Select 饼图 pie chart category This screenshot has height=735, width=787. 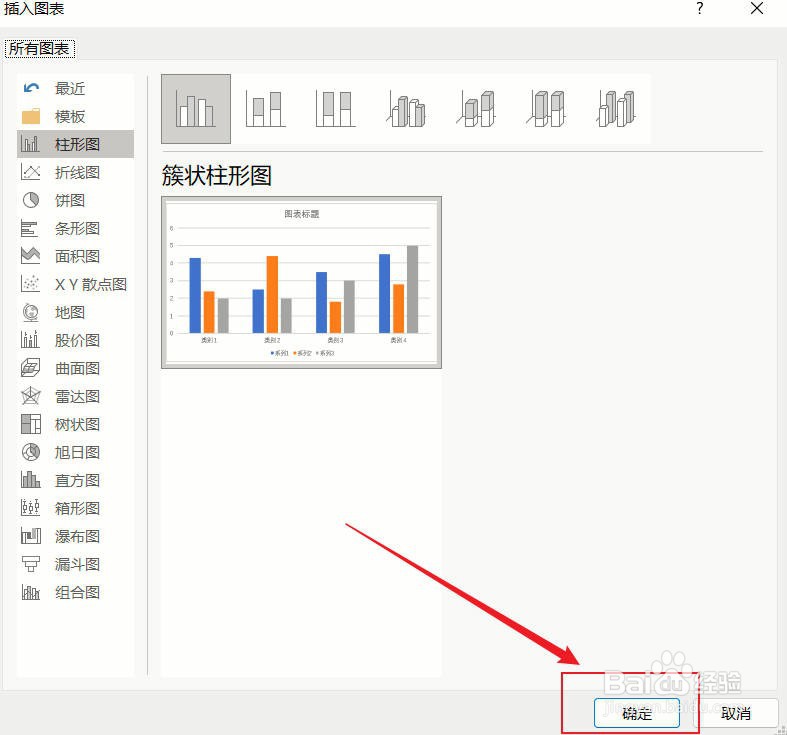(75, 200)
